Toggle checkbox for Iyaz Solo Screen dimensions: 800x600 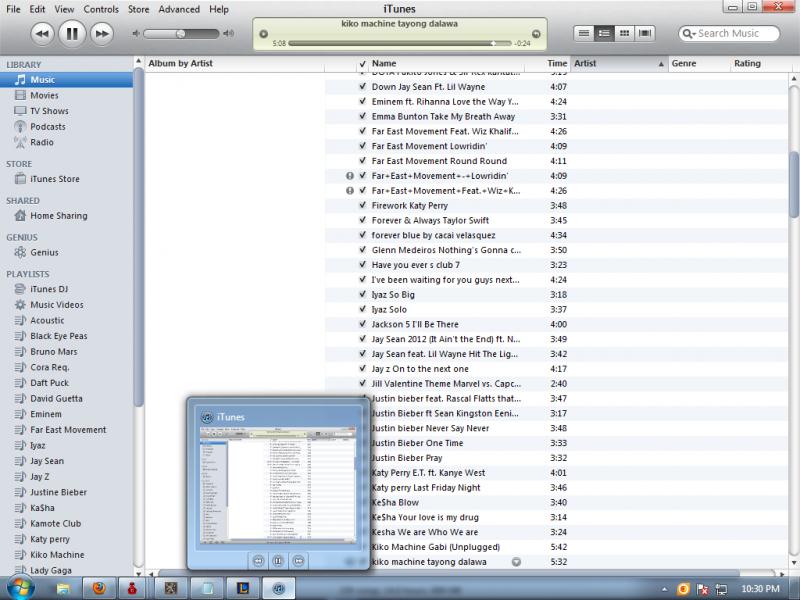[x=363, y=309]
